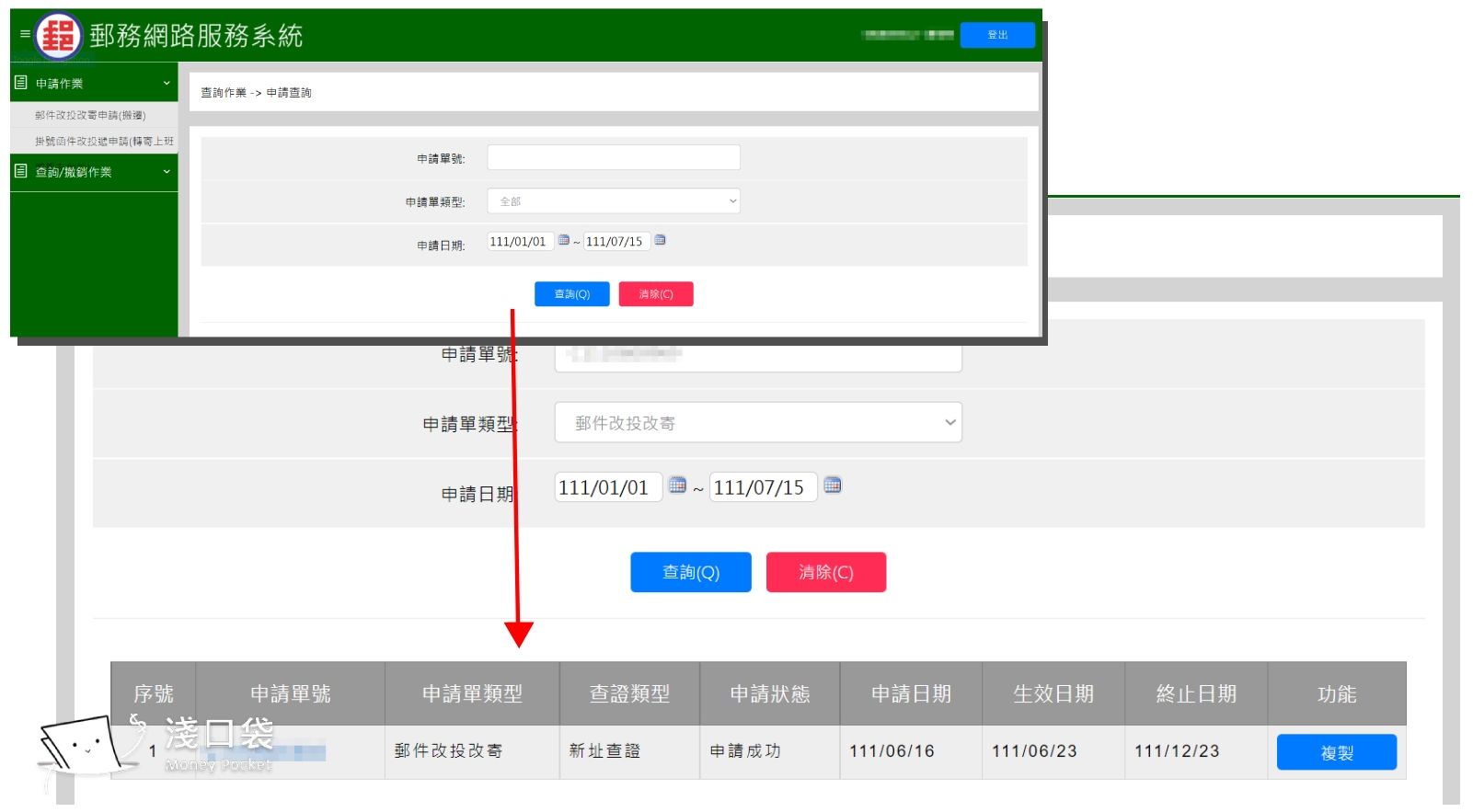Open the 申請單類型 dropdown showing 全部
Viewport: 1473px width, 812px height.
614,200
